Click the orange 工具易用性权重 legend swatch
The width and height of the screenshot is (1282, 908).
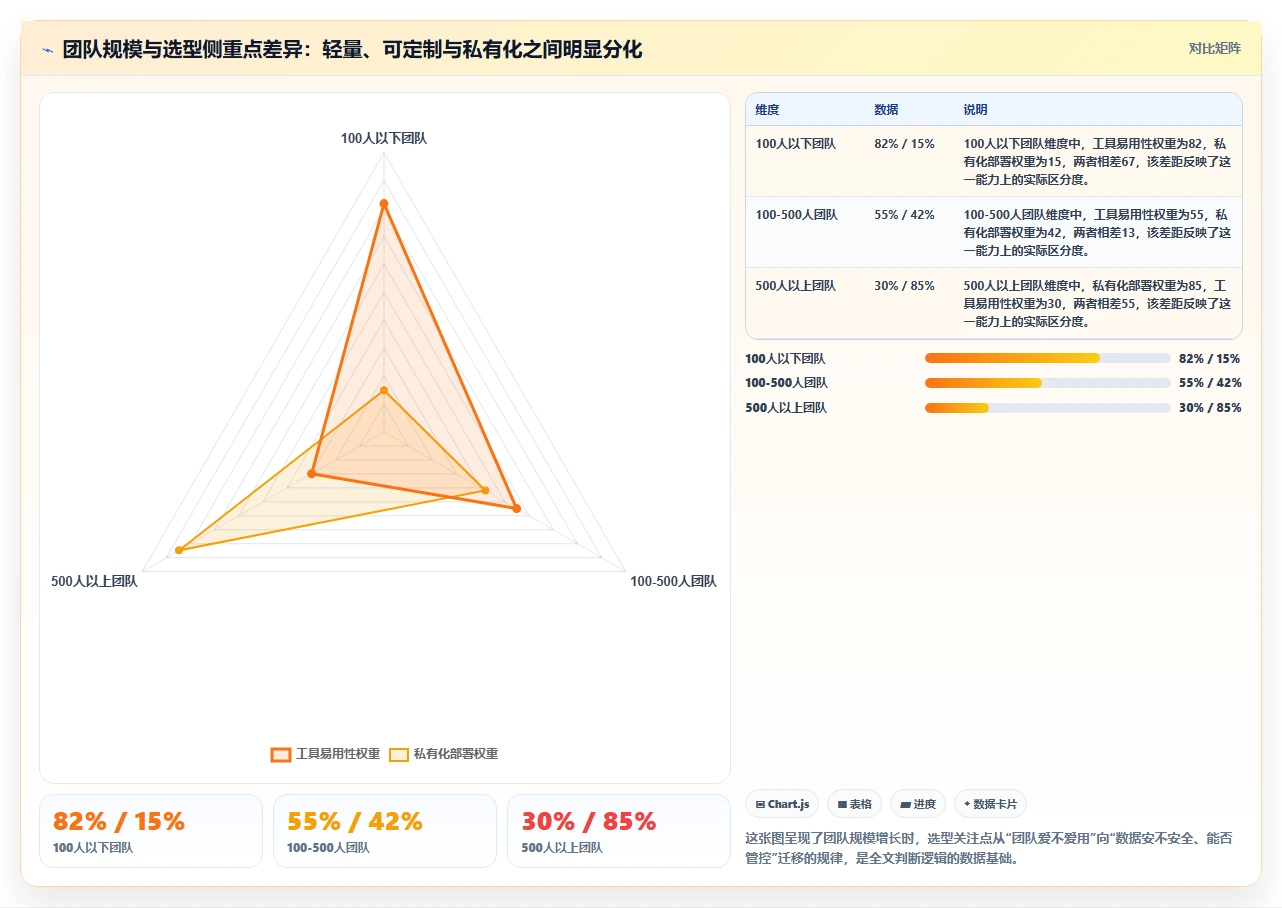281,754
